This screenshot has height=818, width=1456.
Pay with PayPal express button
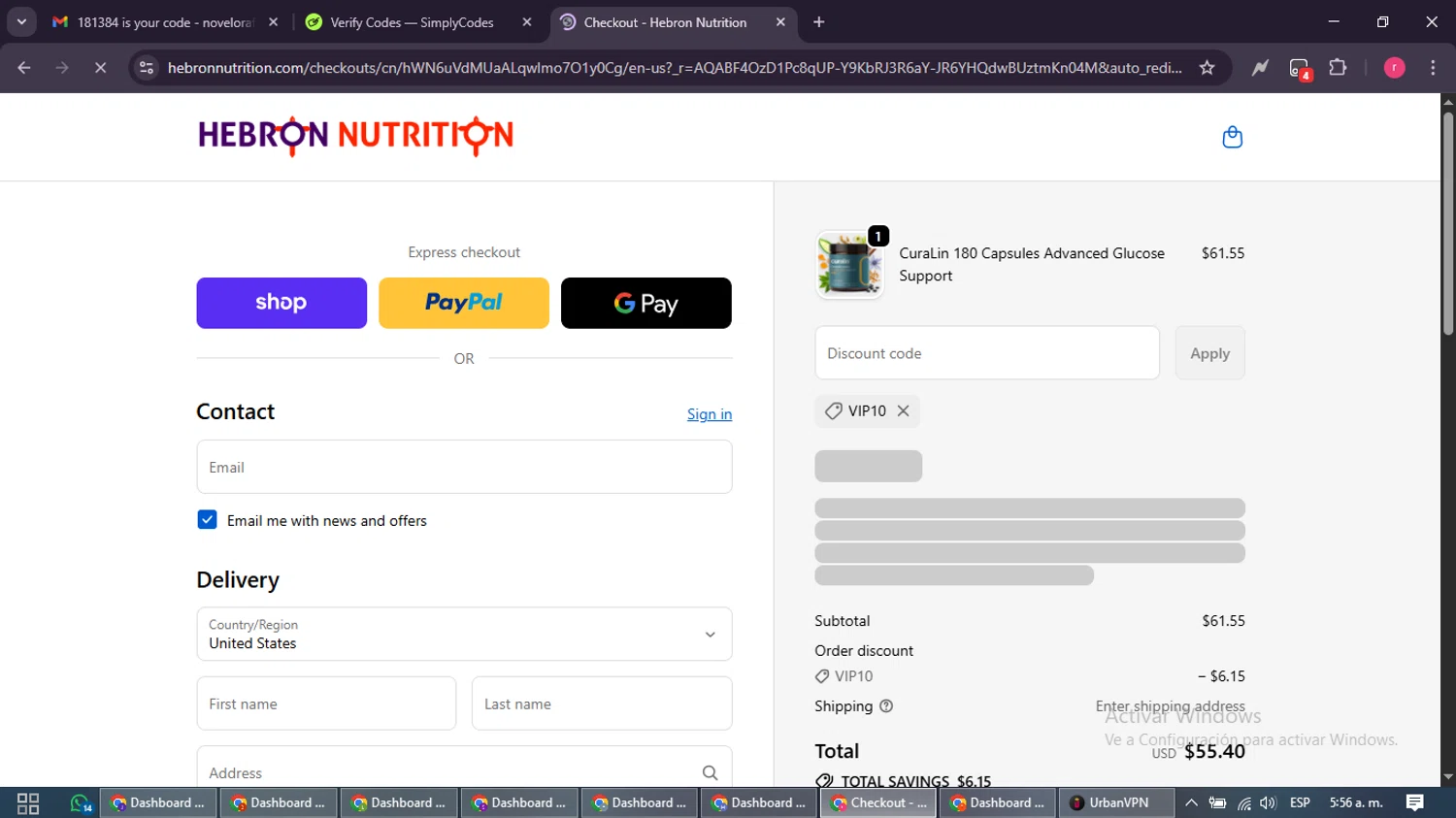[464, 303]
